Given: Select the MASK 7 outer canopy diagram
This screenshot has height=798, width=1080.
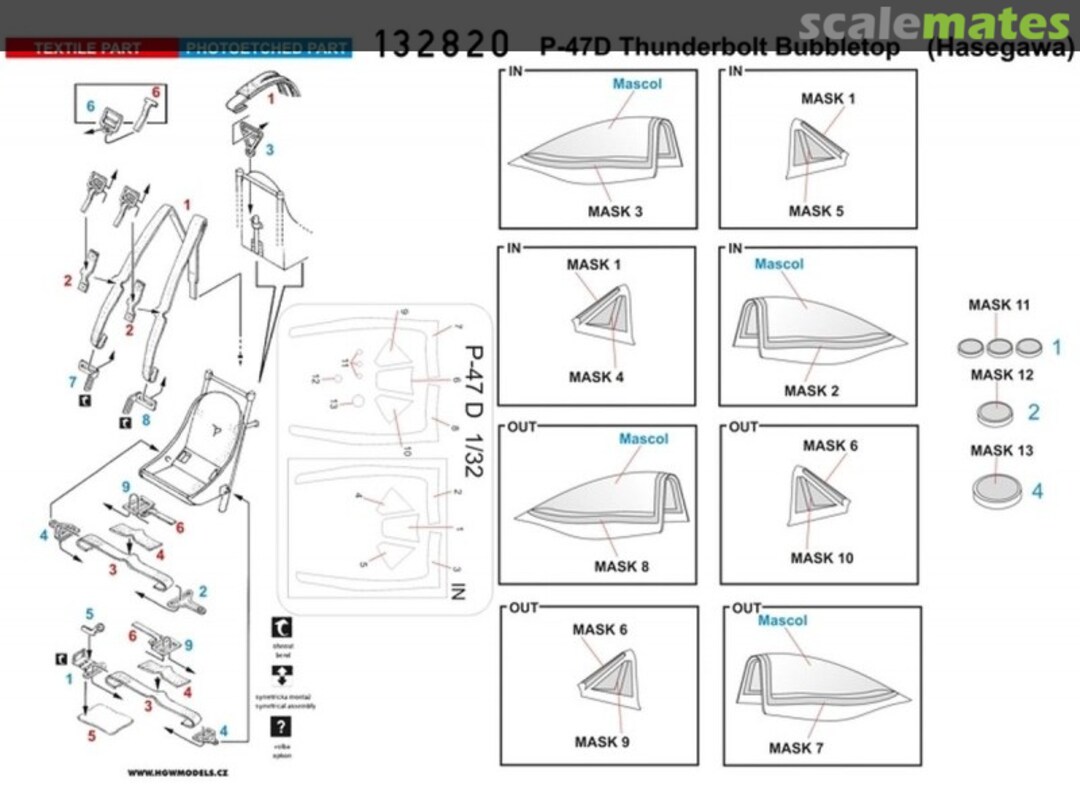Looking at the screenshot, I should [820, 685].
